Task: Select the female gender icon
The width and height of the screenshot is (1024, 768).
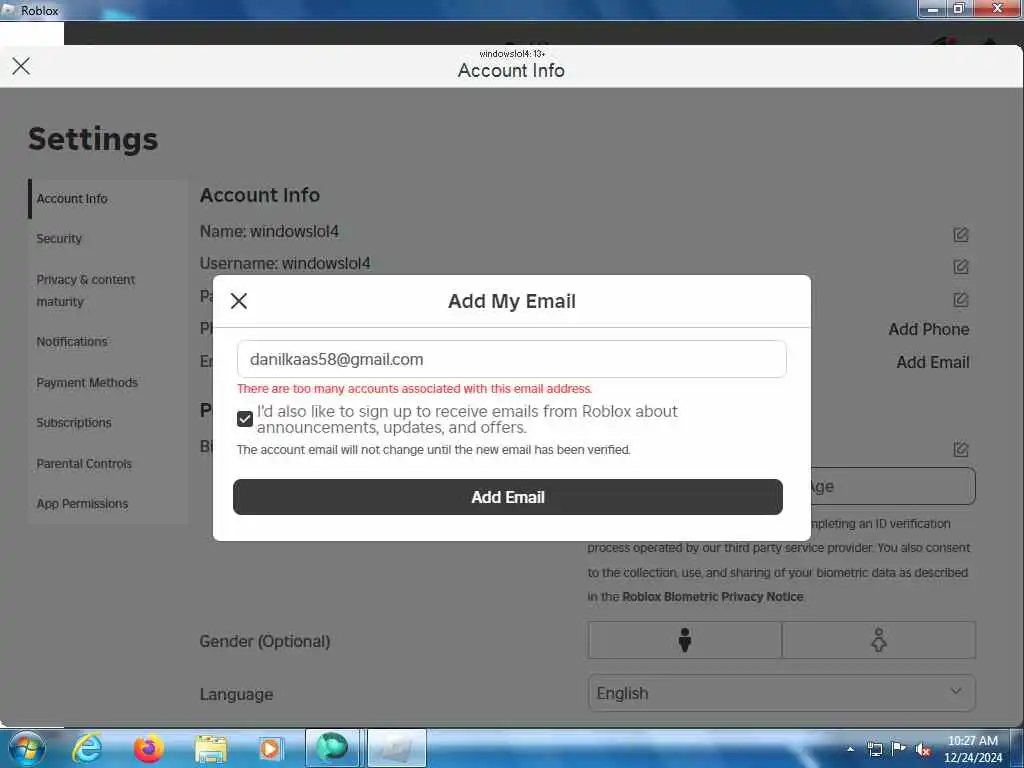Action: 878,641
